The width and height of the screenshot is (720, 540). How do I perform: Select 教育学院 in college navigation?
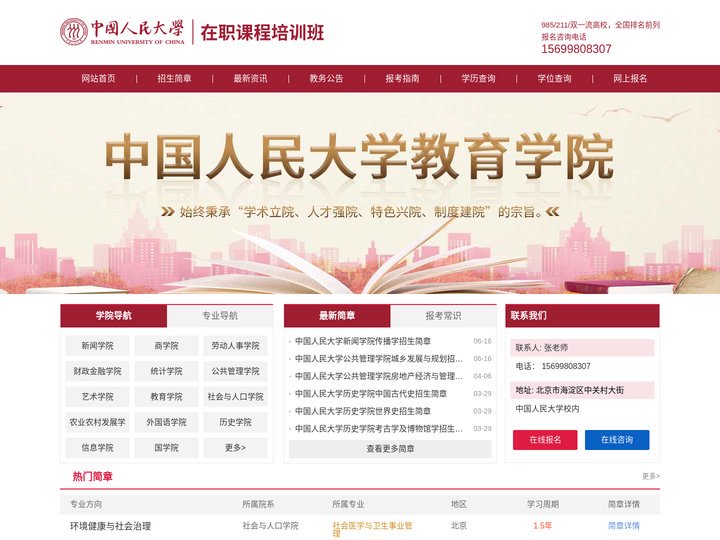coord(166,397)
